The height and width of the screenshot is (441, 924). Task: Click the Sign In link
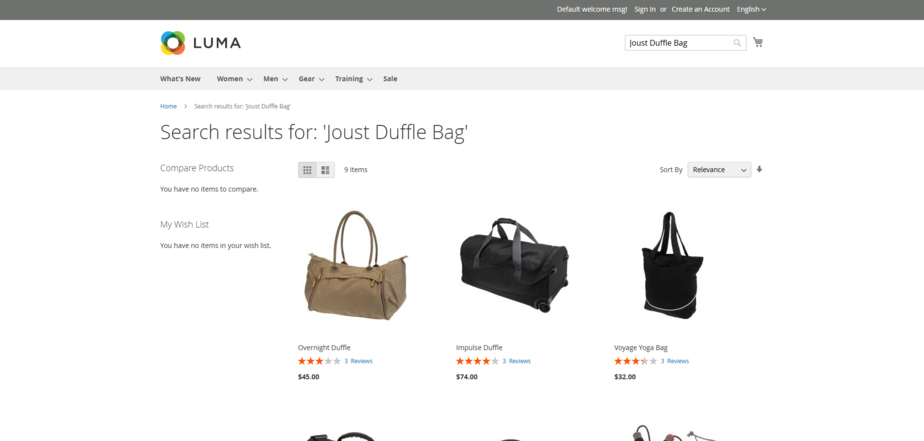[x=645, y=9]
